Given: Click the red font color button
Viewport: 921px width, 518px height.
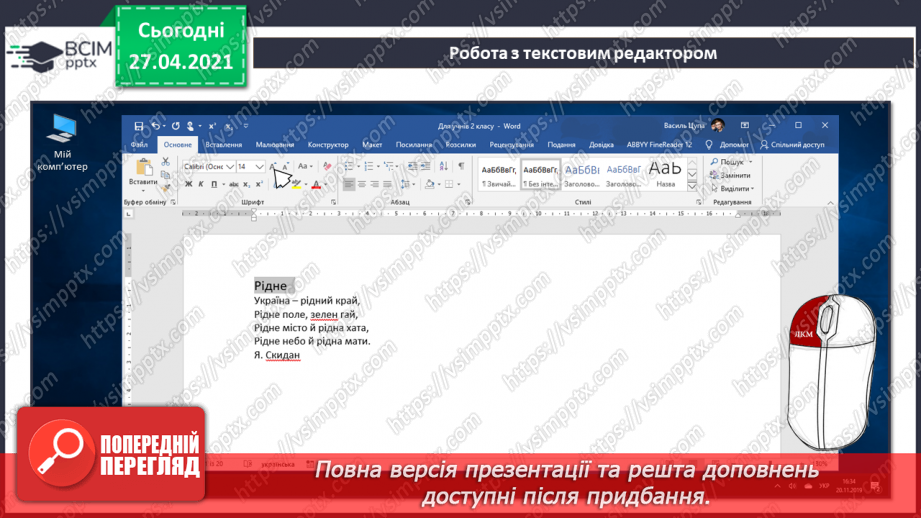Looking at the screenshot, I should [x=316, y=184].
